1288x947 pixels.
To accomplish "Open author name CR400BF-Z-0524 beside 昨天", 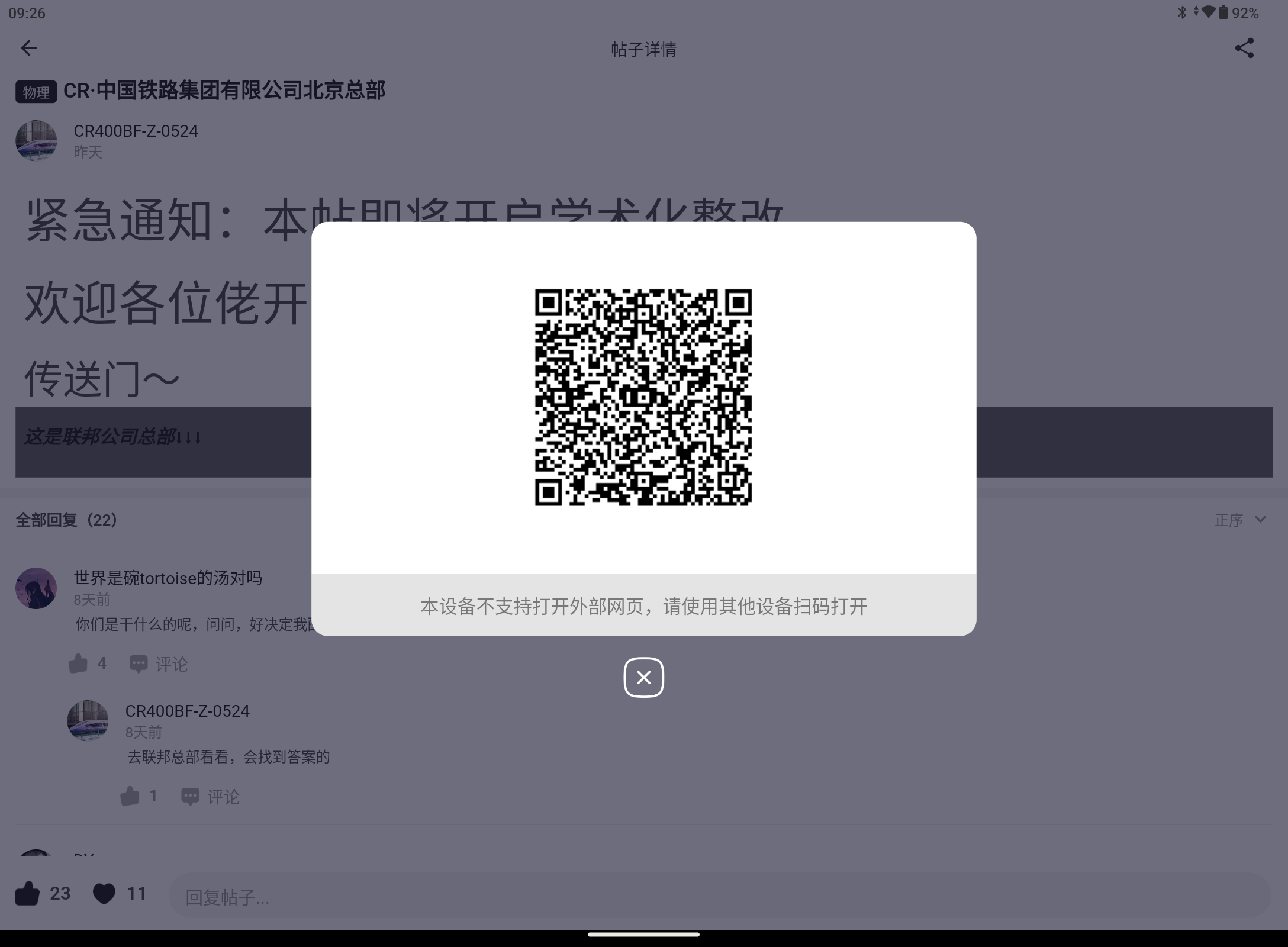I will (136, 131).
